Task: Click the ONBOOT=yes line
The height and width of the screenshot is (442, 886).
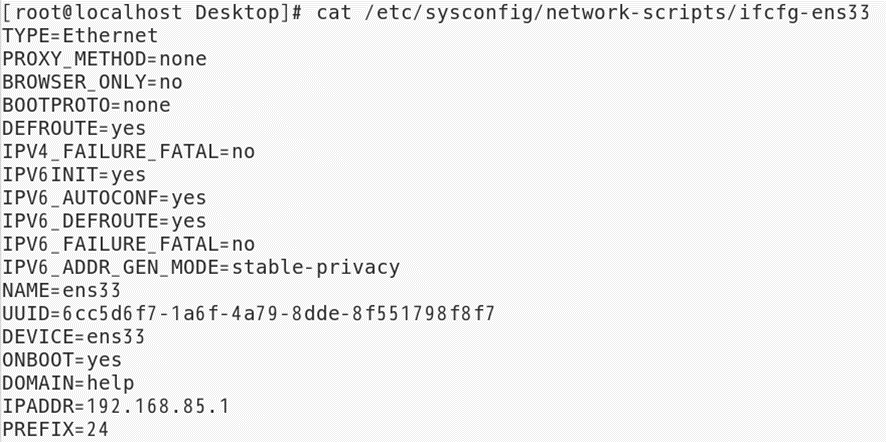Action: pyautogui.click(x=62, y=361)
